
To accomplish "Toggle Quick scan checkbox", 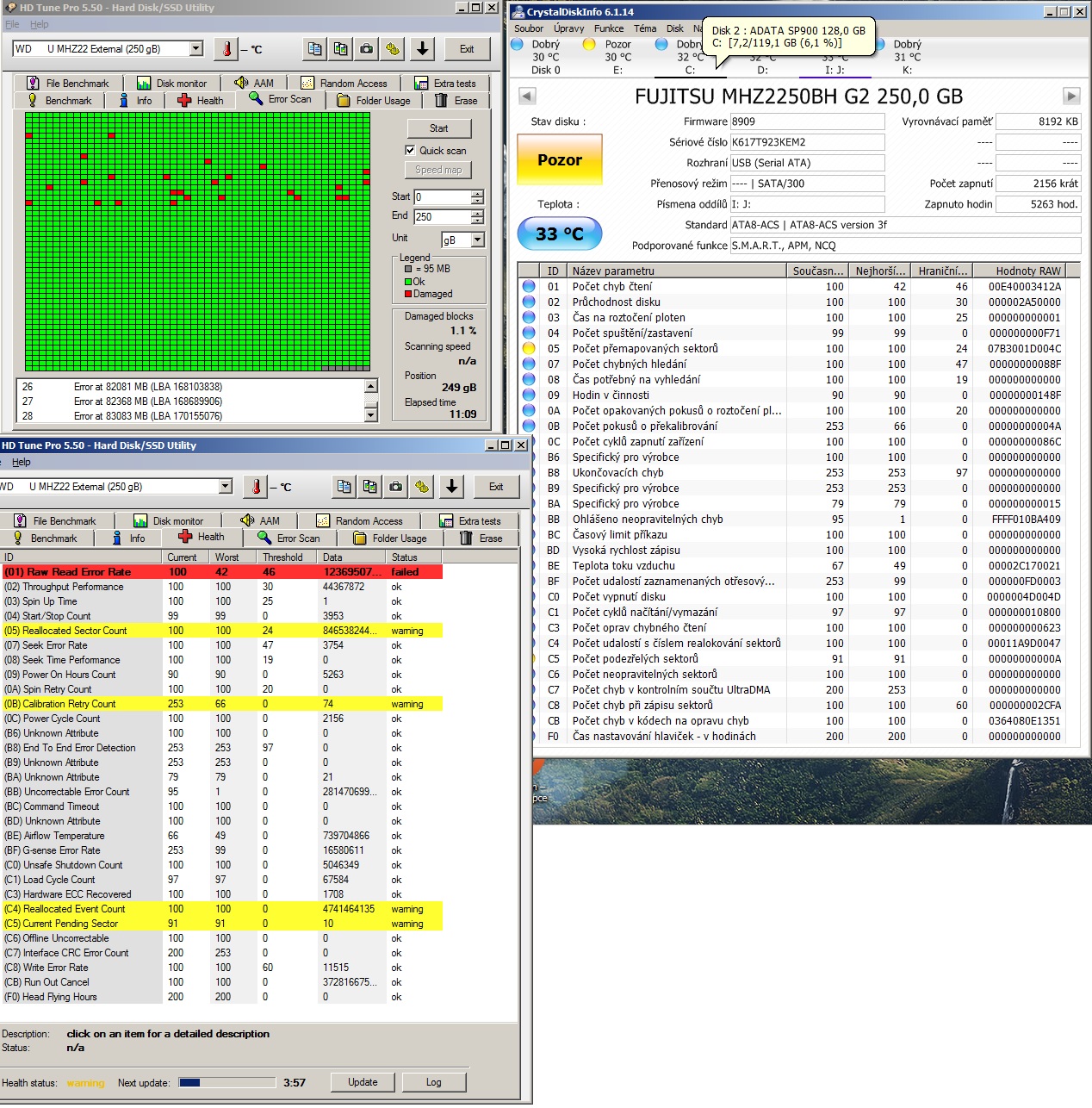I will [411, 150].
